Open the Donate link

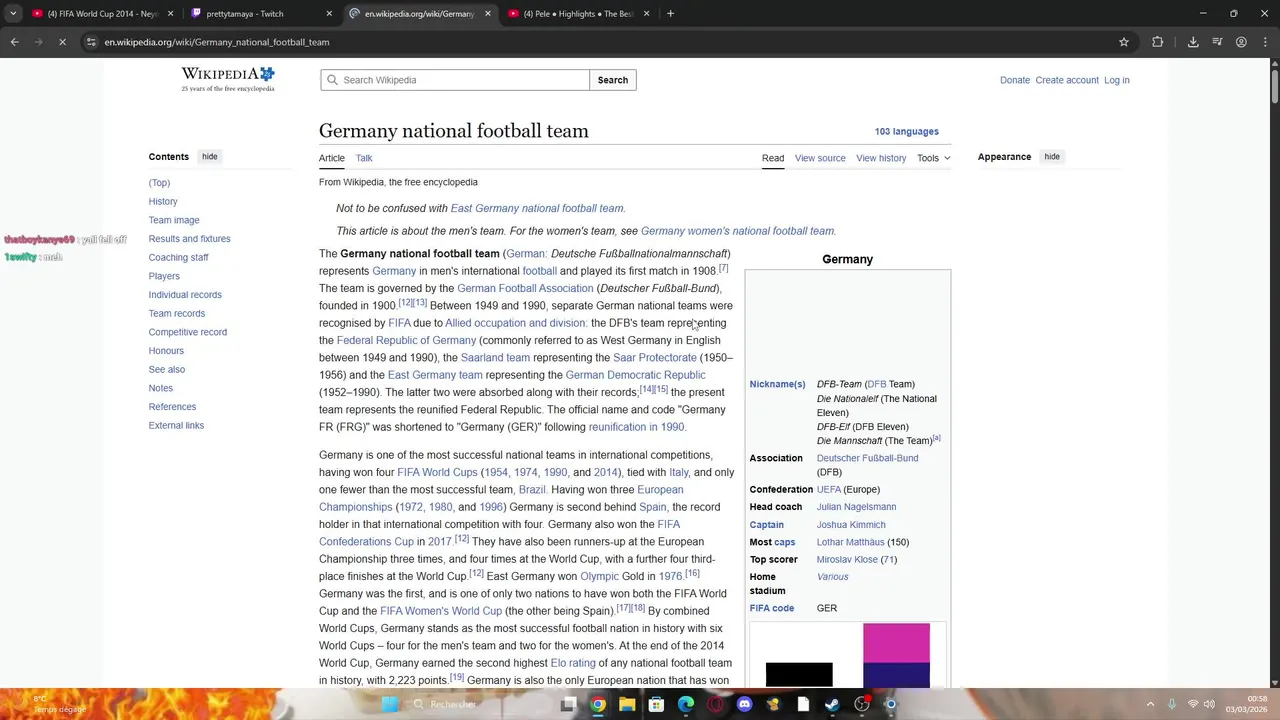tap(1015, 80)
